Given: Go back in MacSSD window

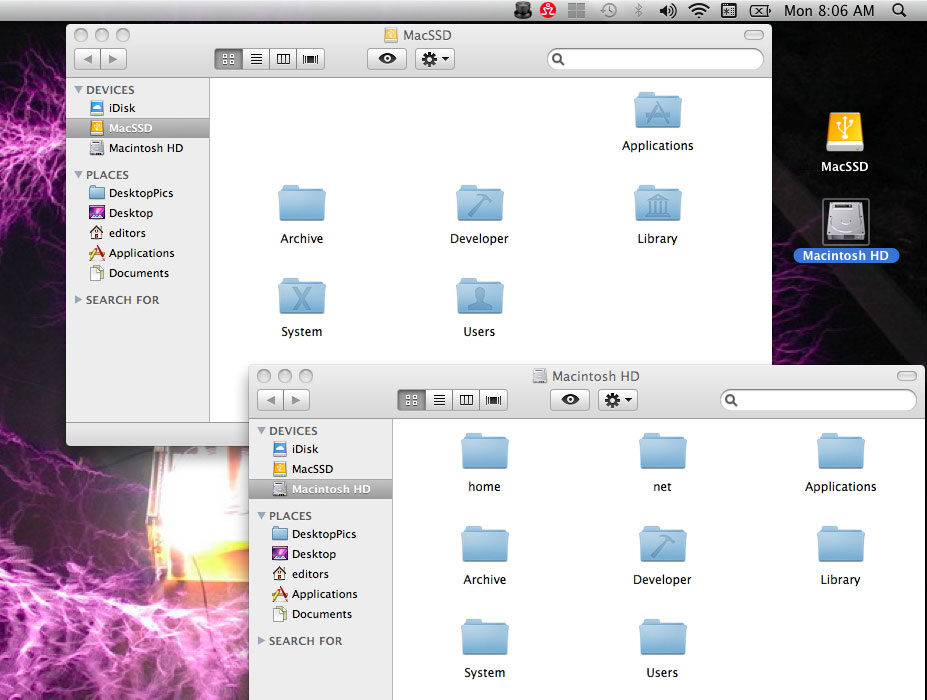Looking at the screenshot, I should click(87, 59).
